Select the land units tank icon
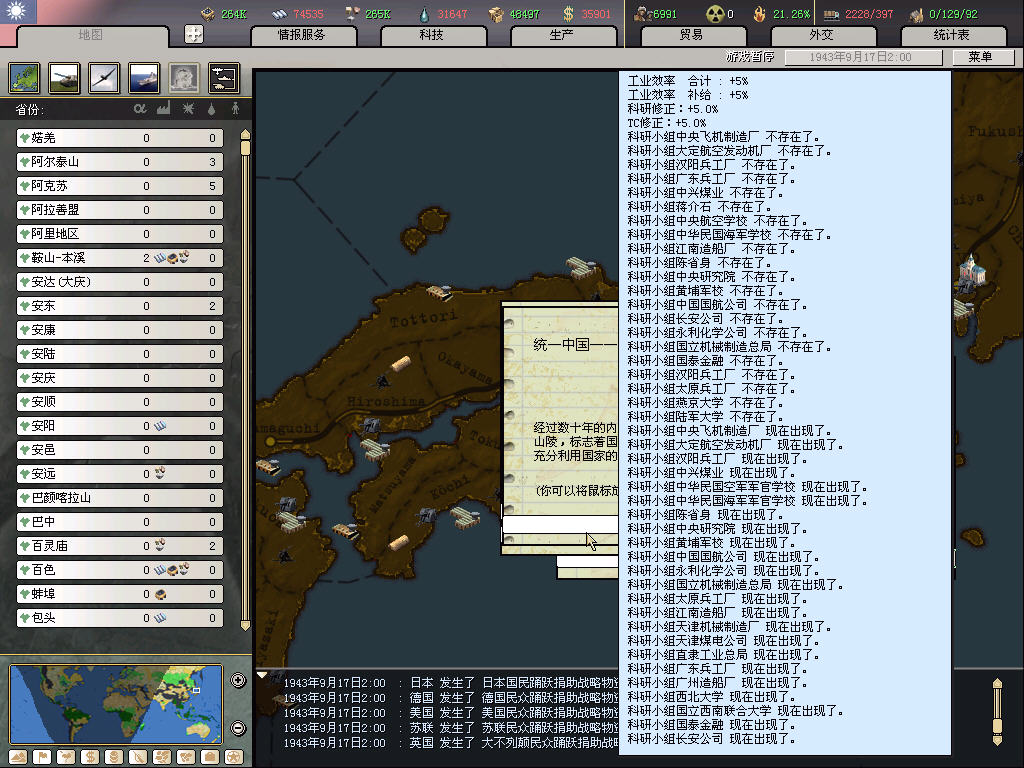This screenshot has width=1024, height=768. [x=65, y=78]
